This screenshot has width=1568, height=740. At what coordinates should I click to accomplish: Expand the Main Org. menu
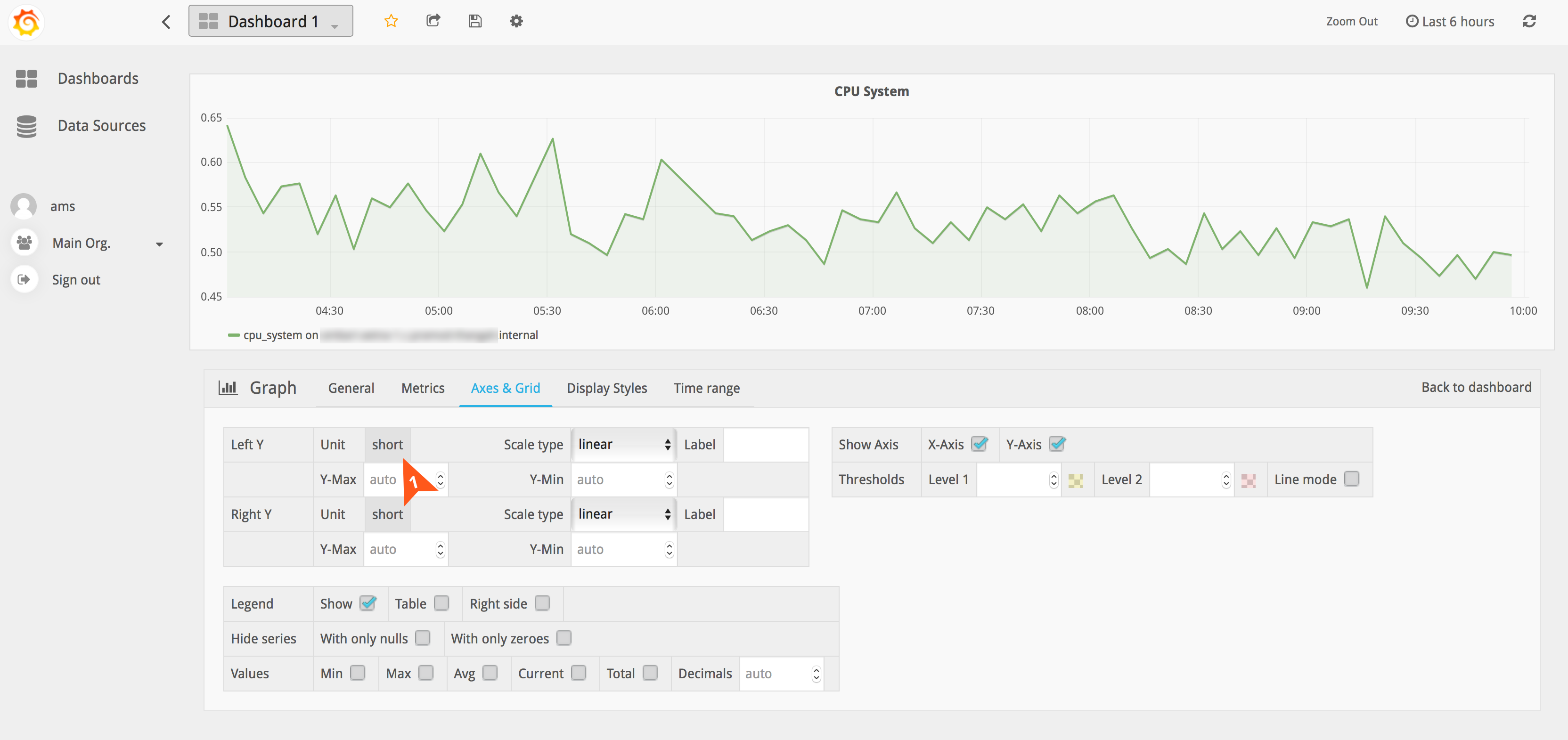pyautogui.click(x=91, y=243)
